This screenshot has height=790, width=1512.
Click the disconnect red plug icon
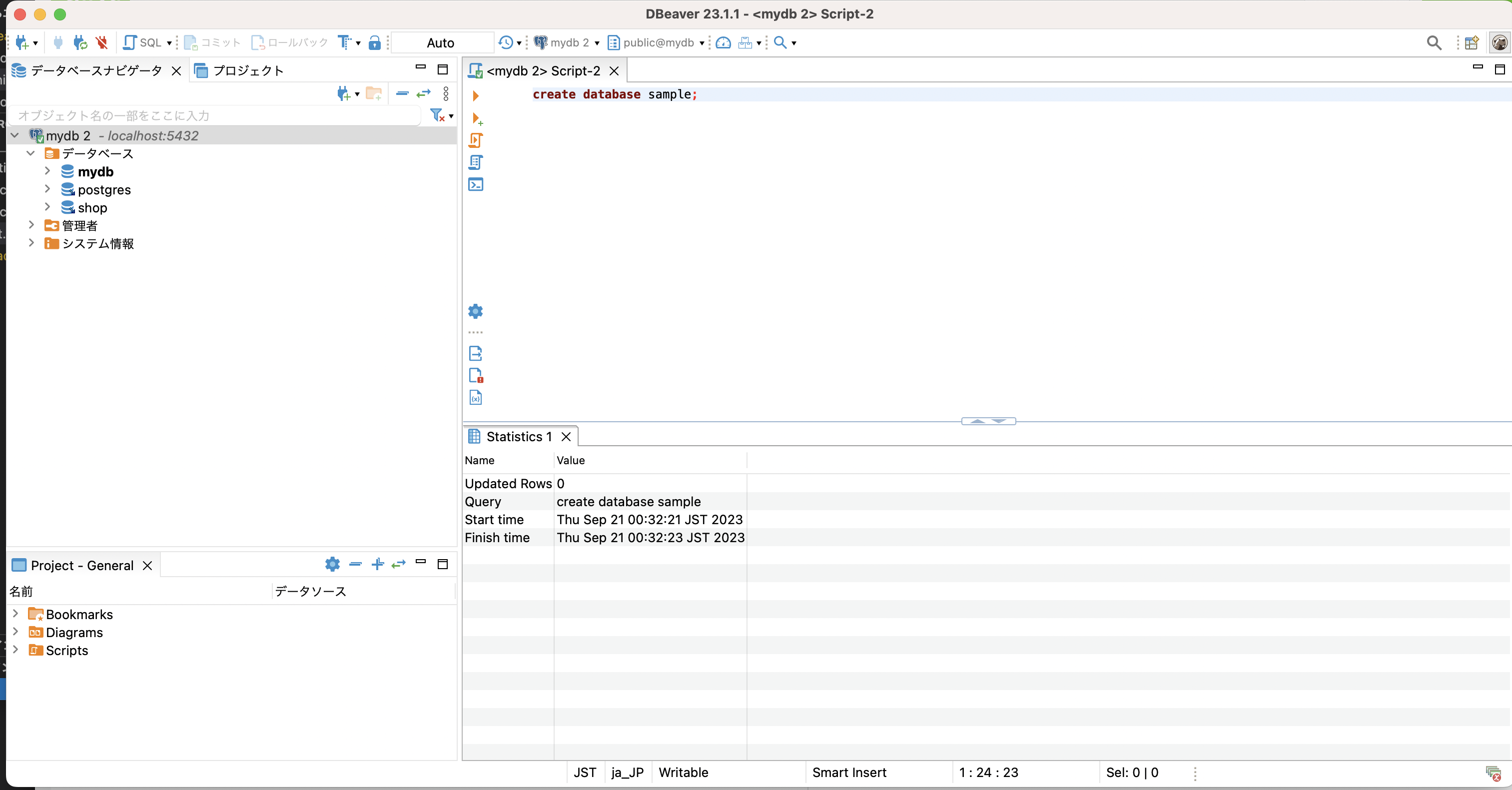(x=102, y=42)
